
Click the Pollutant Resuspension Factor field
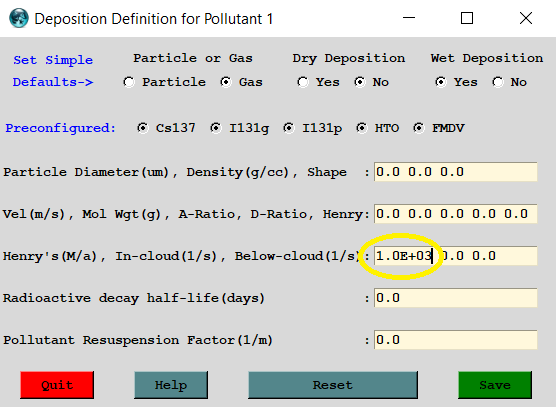(456, 340)
